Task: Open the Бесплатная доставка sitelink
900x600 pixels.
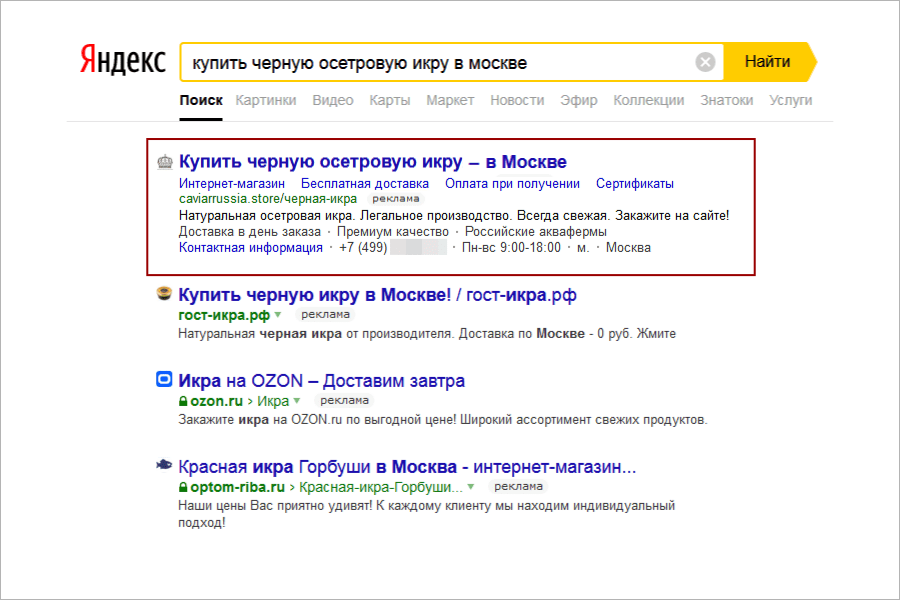Action: tap(365, 183)
